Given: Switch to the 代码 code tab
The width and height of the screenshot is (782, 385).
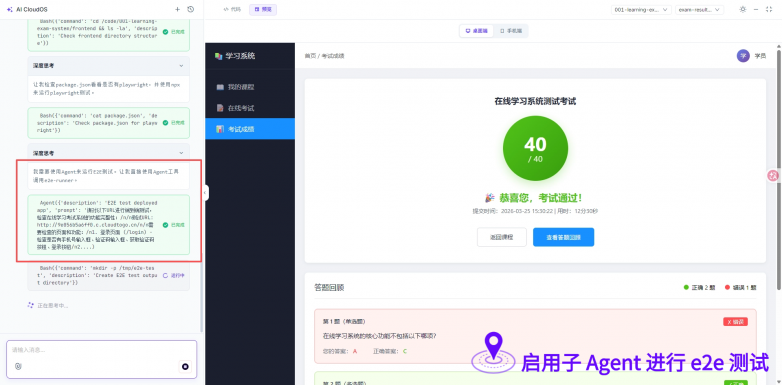Looking at the screenshot, I should click(x=232, y=9).
